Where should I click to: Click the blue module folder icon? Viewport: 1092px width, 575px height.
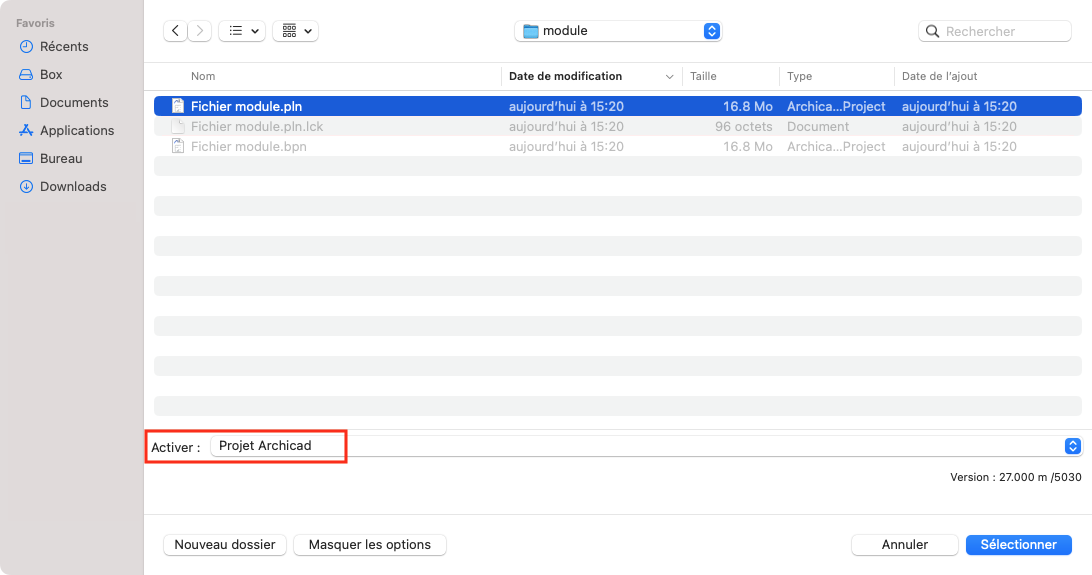(531, 31)
